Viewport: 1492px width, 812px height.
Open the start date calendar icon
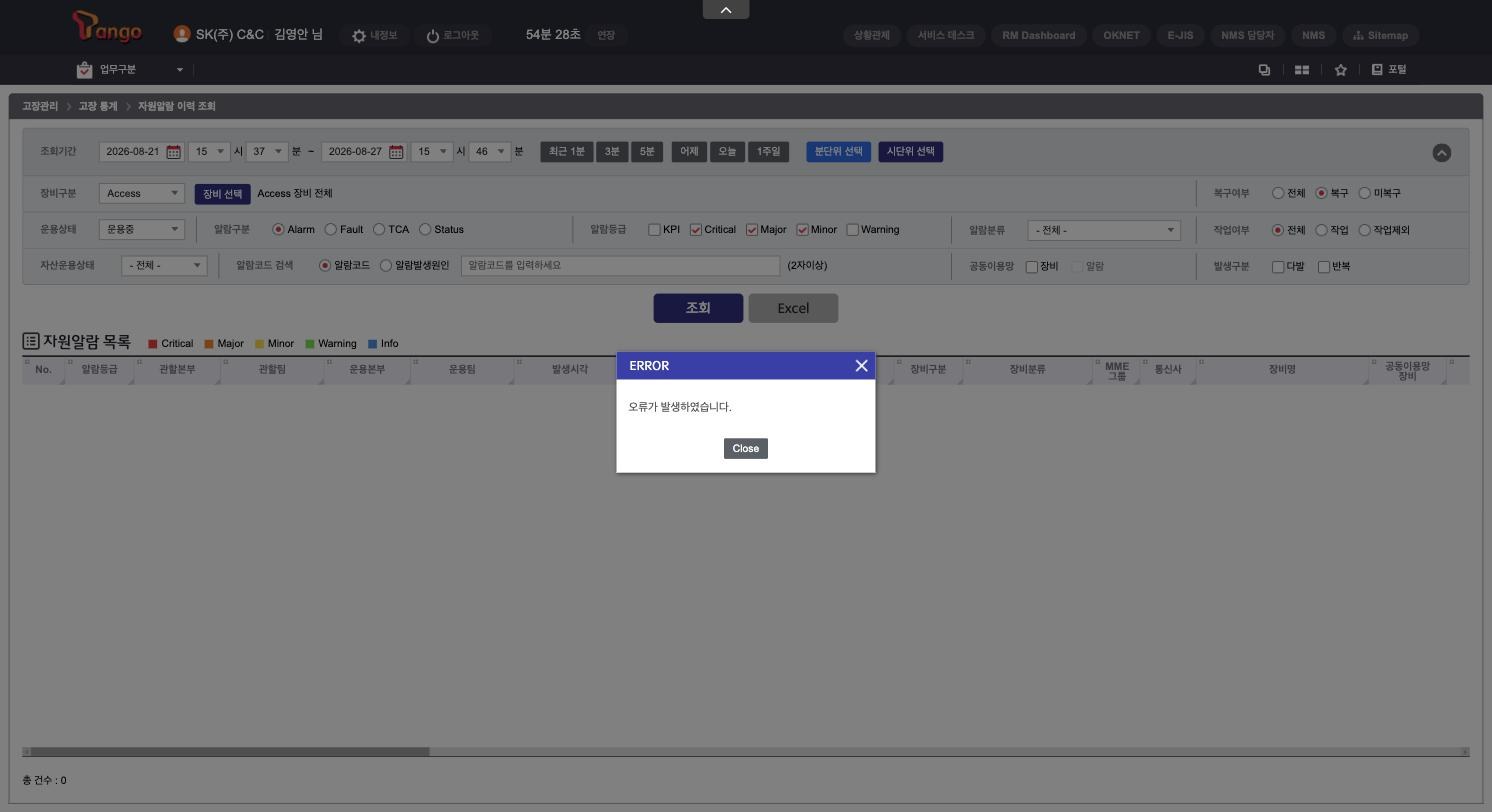(x=174, y=152)
